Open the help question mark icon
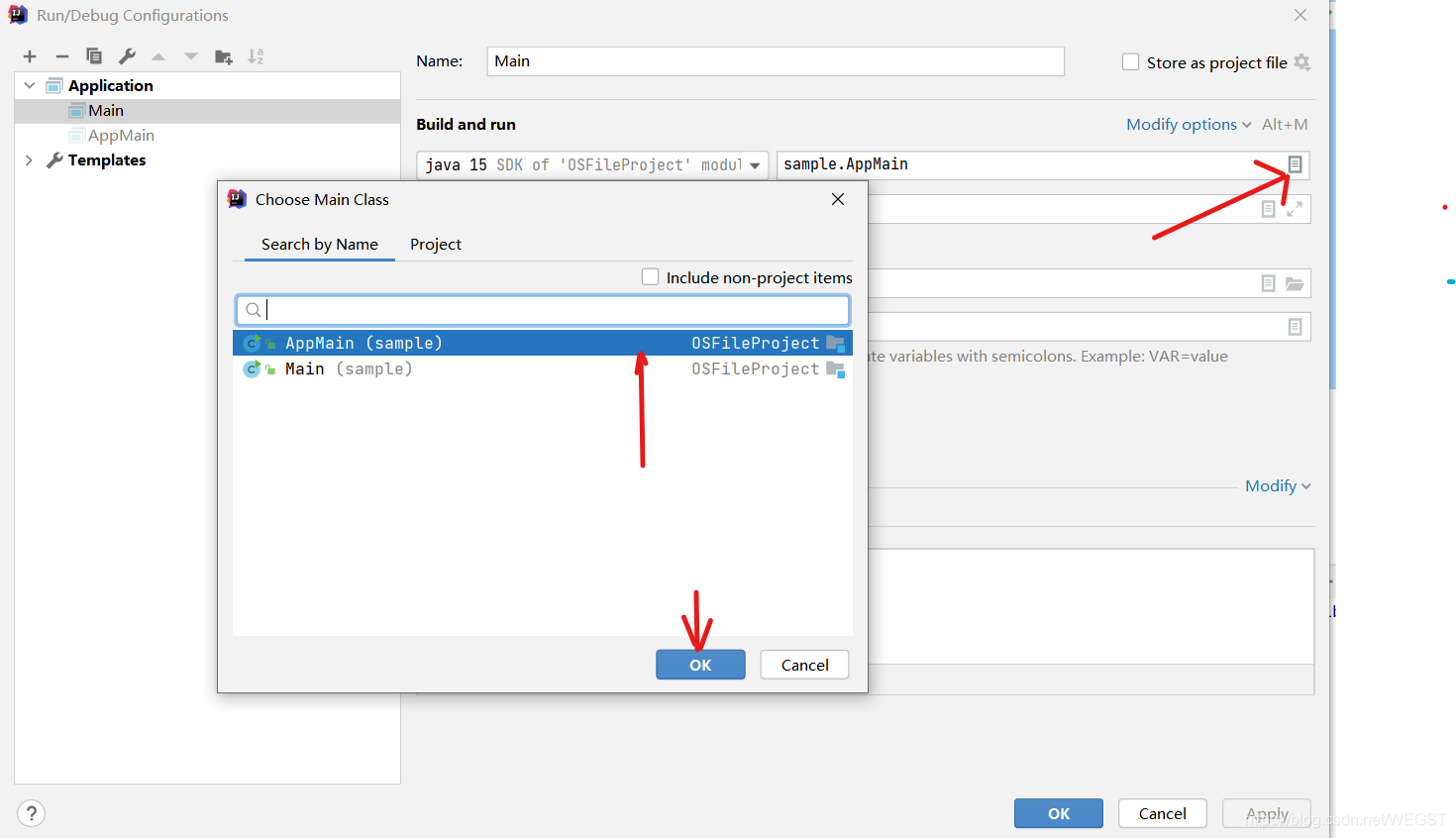1456x838 pixels. (31, 813)
